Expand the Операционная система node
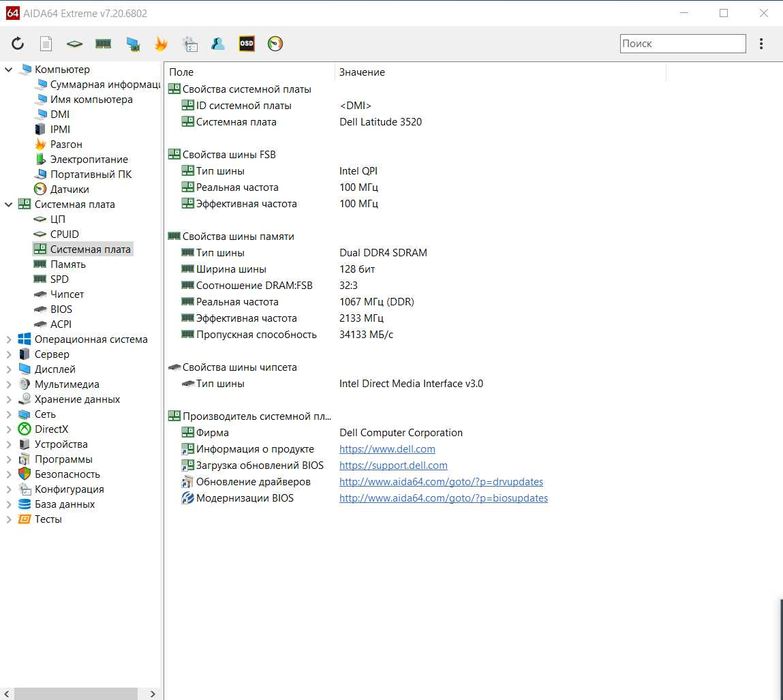 click(x=8, y=340)
